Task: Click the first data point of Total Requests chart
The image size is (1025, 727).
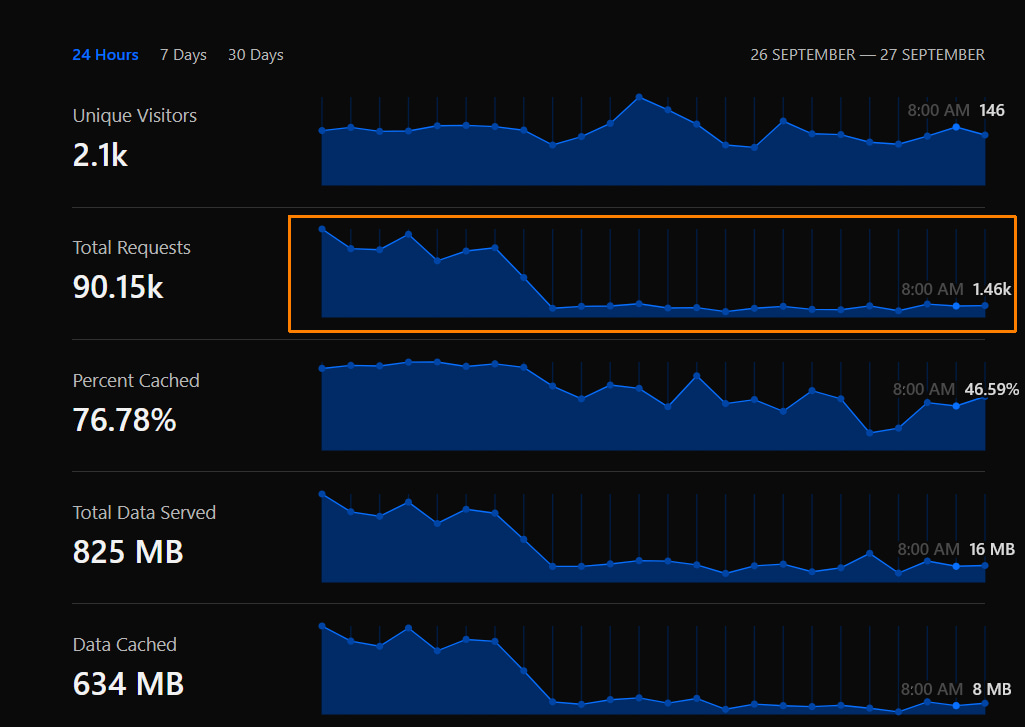Action: [322, 229]
